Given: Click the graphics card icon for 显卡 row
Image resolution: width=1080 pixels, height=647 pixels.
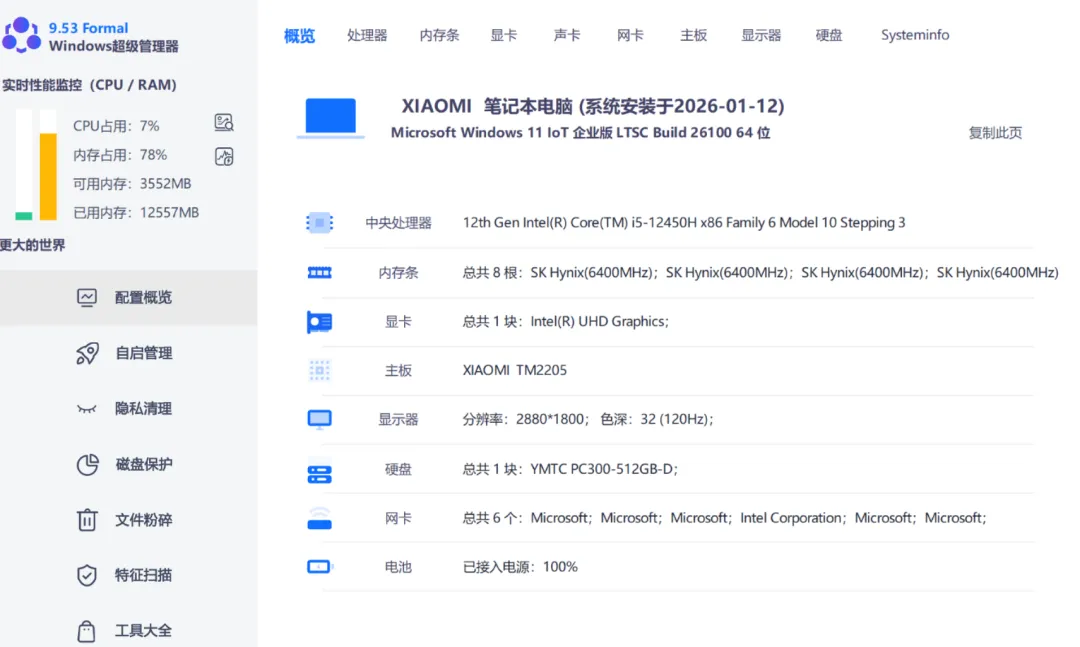Looking at the screenshot, I should pos(320,322).
